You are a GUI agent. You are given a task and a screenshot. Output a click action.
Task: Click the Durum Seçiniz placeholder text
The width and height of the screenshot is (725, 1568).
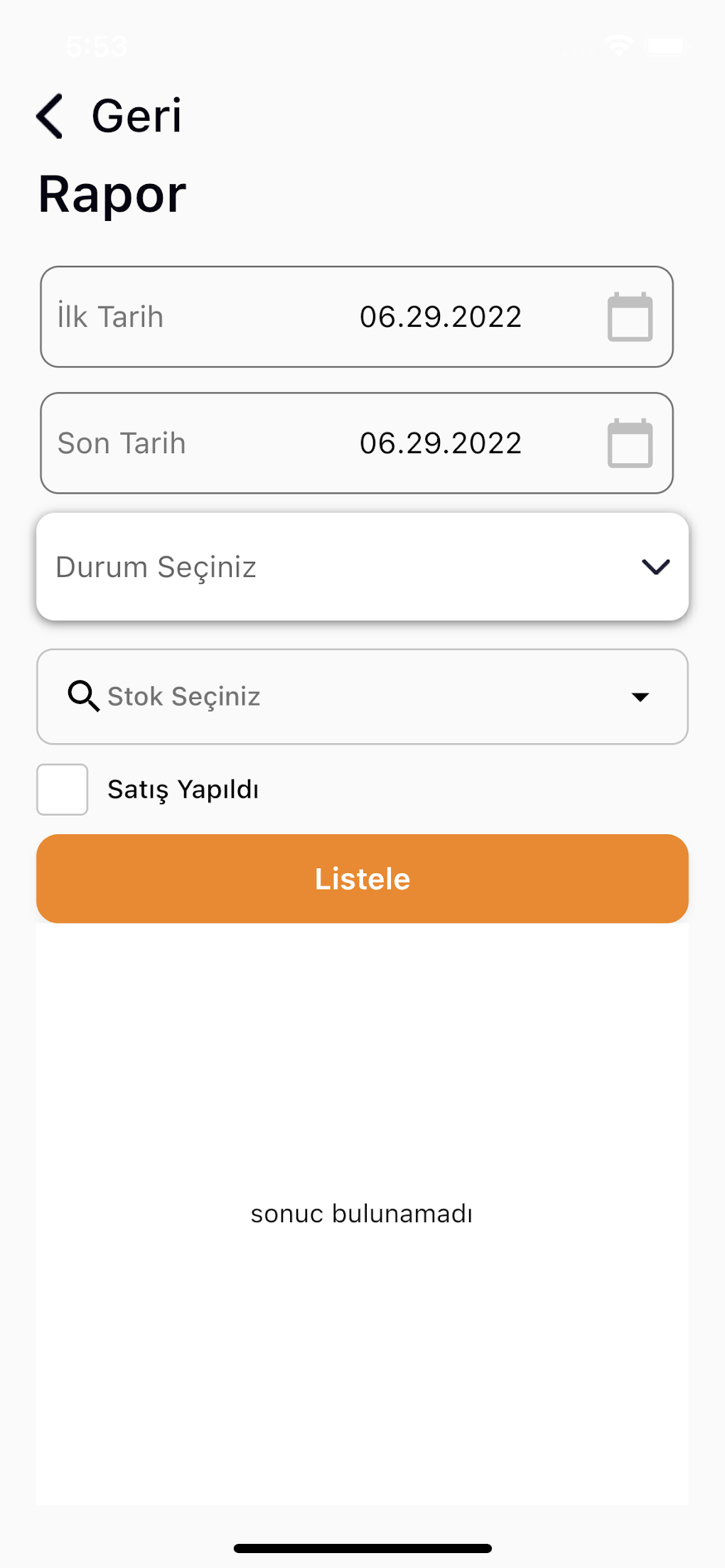[156, 567]
